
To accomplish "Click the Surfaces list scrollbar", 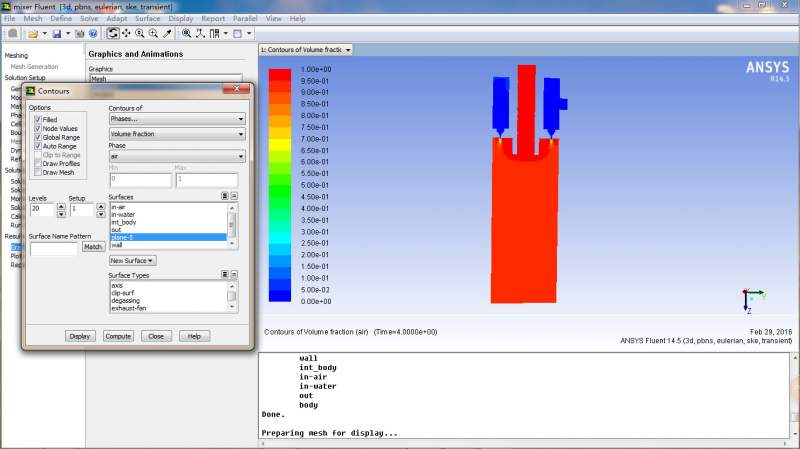I will pyautogui.click(x=232, y=226).
